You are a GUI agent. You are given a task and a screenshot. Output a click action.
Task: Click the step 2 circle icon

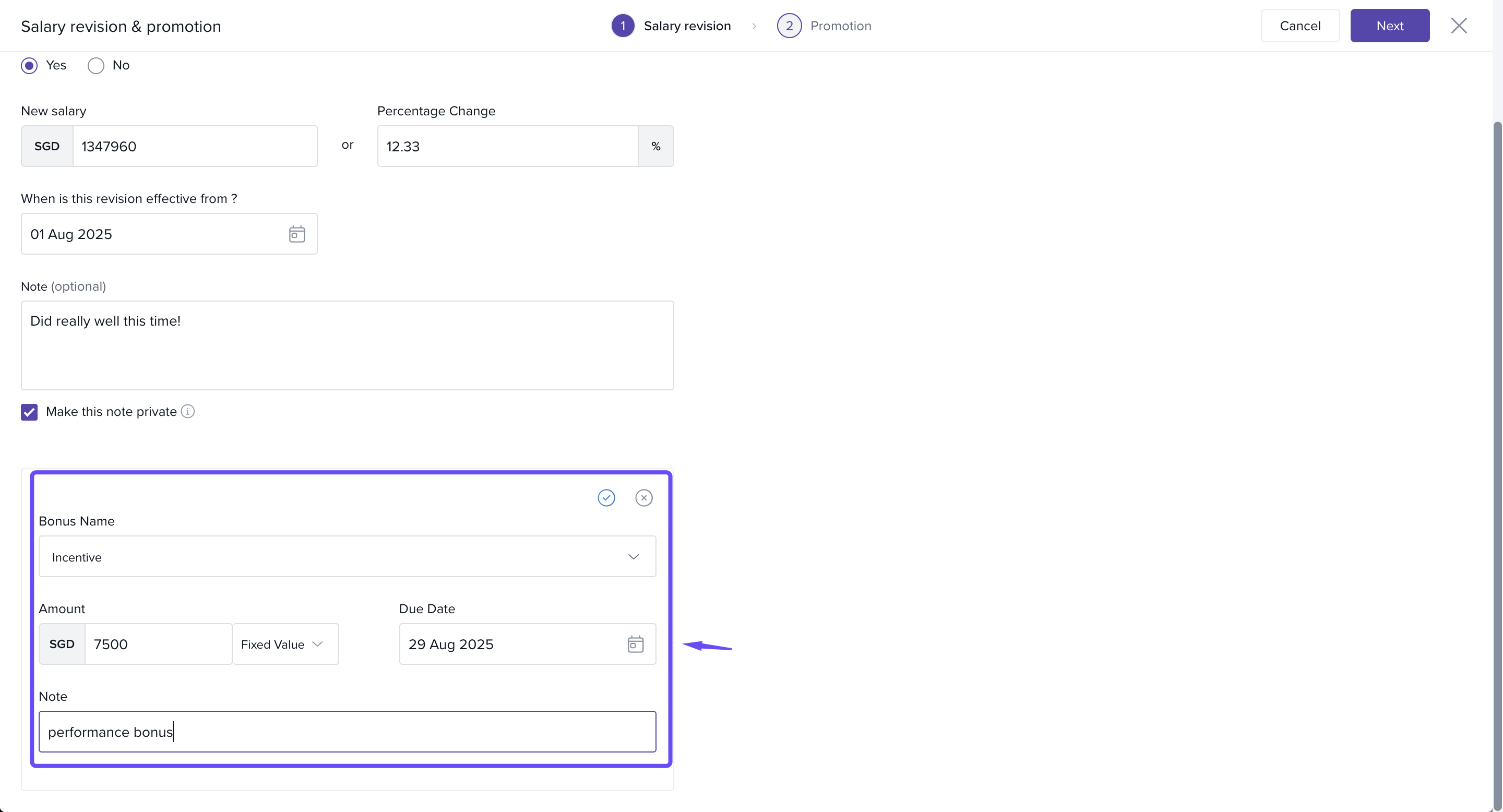coord(789,26)
